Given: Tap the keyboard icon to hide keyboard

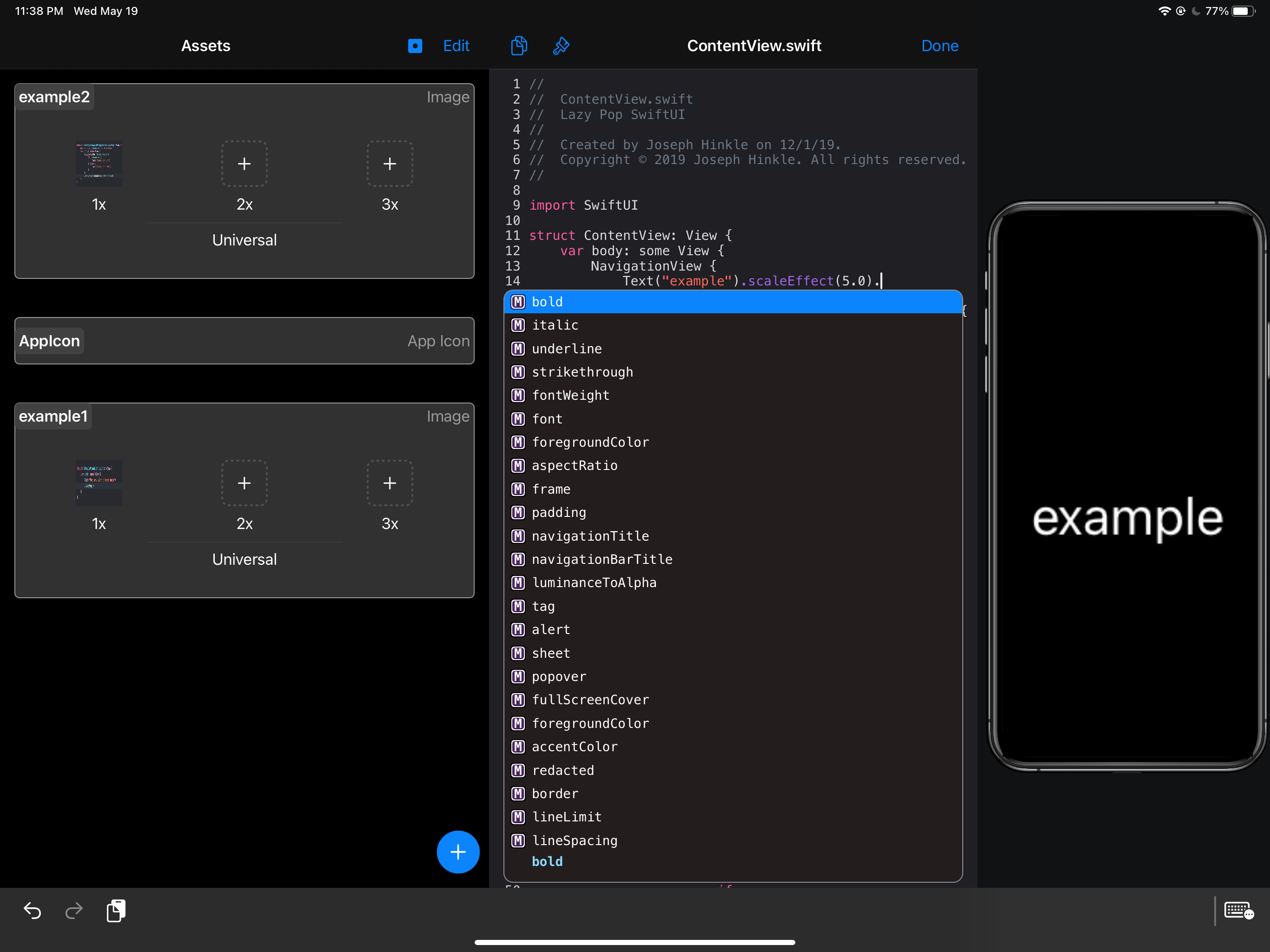Looking at the screenshot, I should 1238,911.
